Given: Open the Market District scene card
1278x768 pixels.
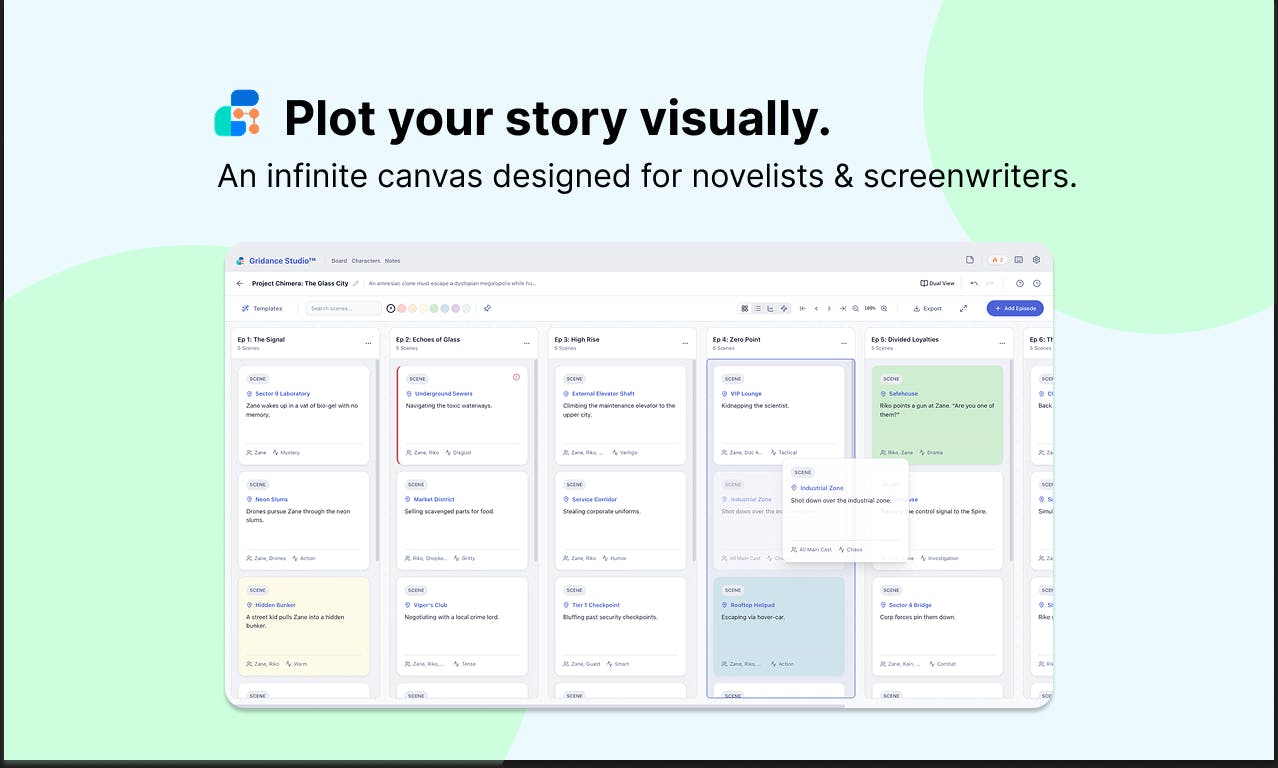Looking at the screenshot, I should (463, 520).
